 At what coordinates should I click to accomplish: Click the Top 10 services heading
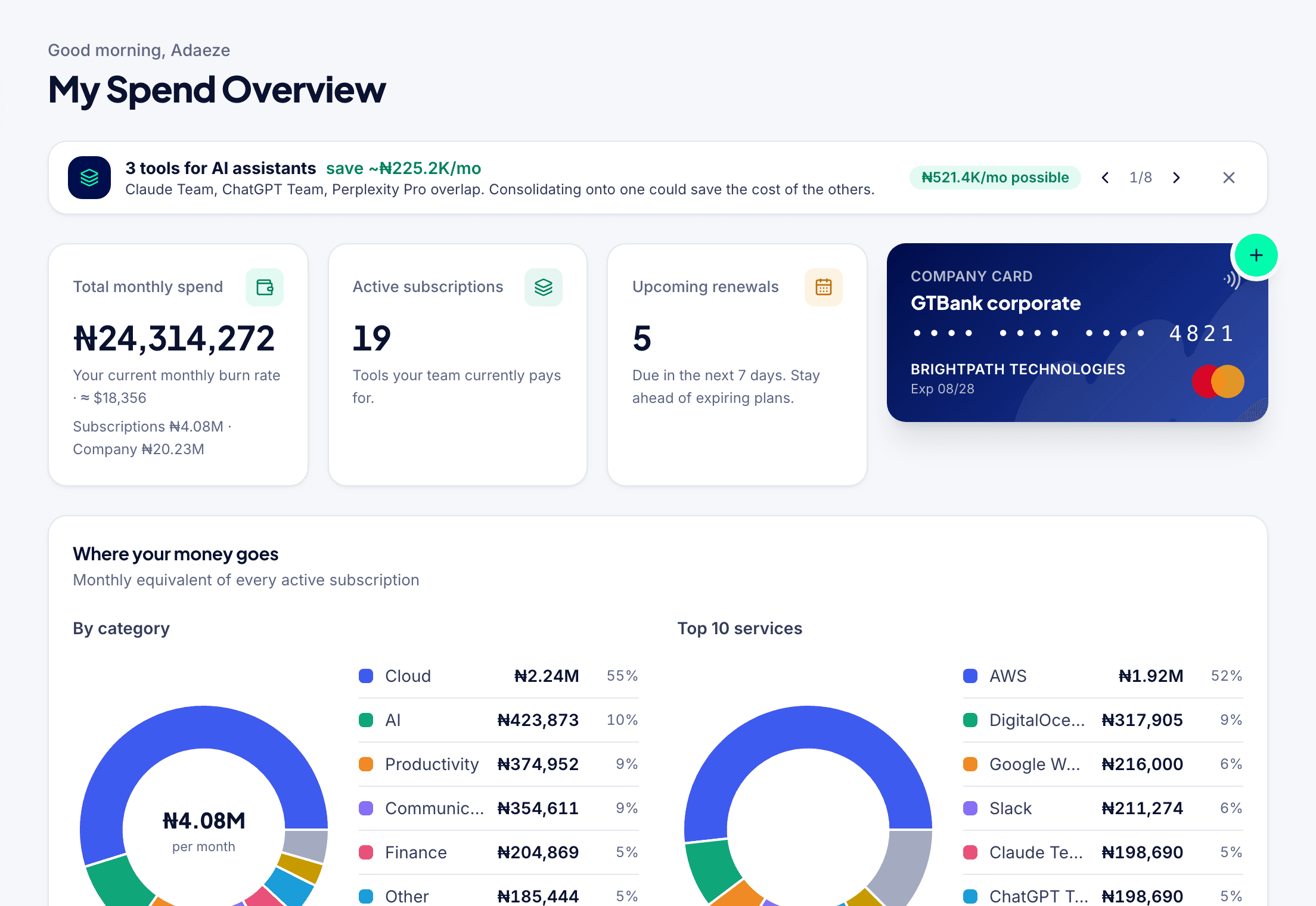740,628
